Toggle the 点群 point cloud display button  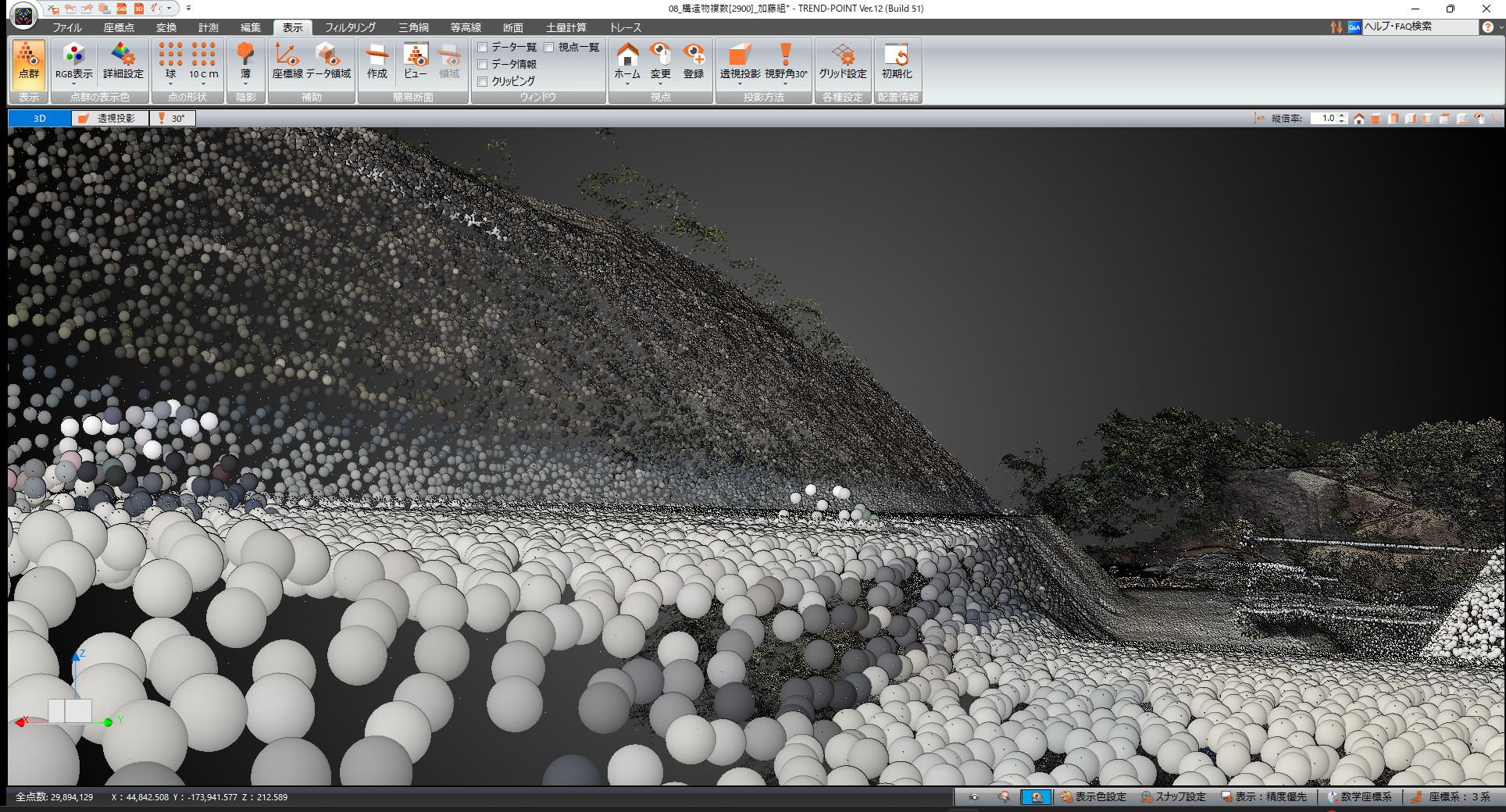coord(29,62)
